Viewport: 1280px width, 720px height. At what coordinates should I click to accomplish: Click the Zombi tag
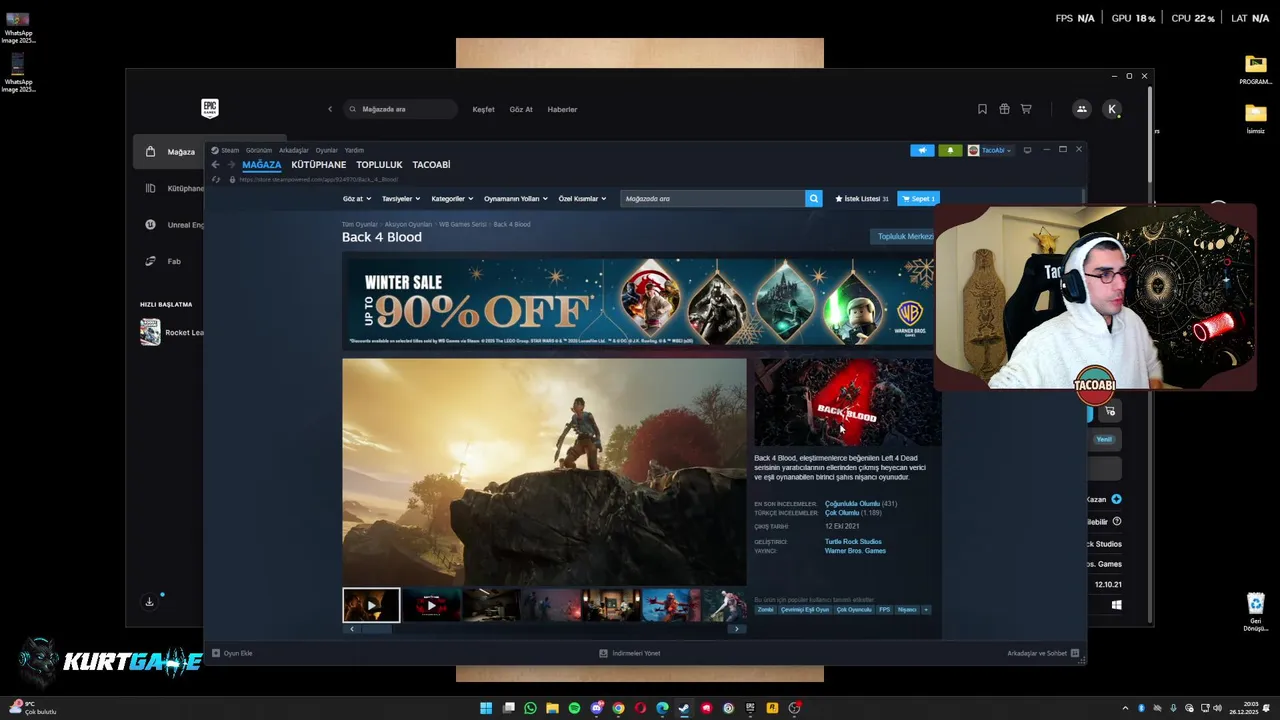tap(765, 609)
